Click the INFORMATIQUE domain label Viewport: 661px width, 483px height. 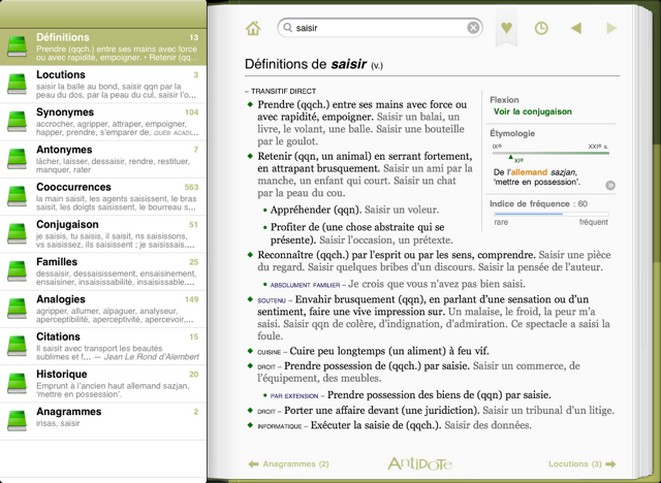(279, 426)
